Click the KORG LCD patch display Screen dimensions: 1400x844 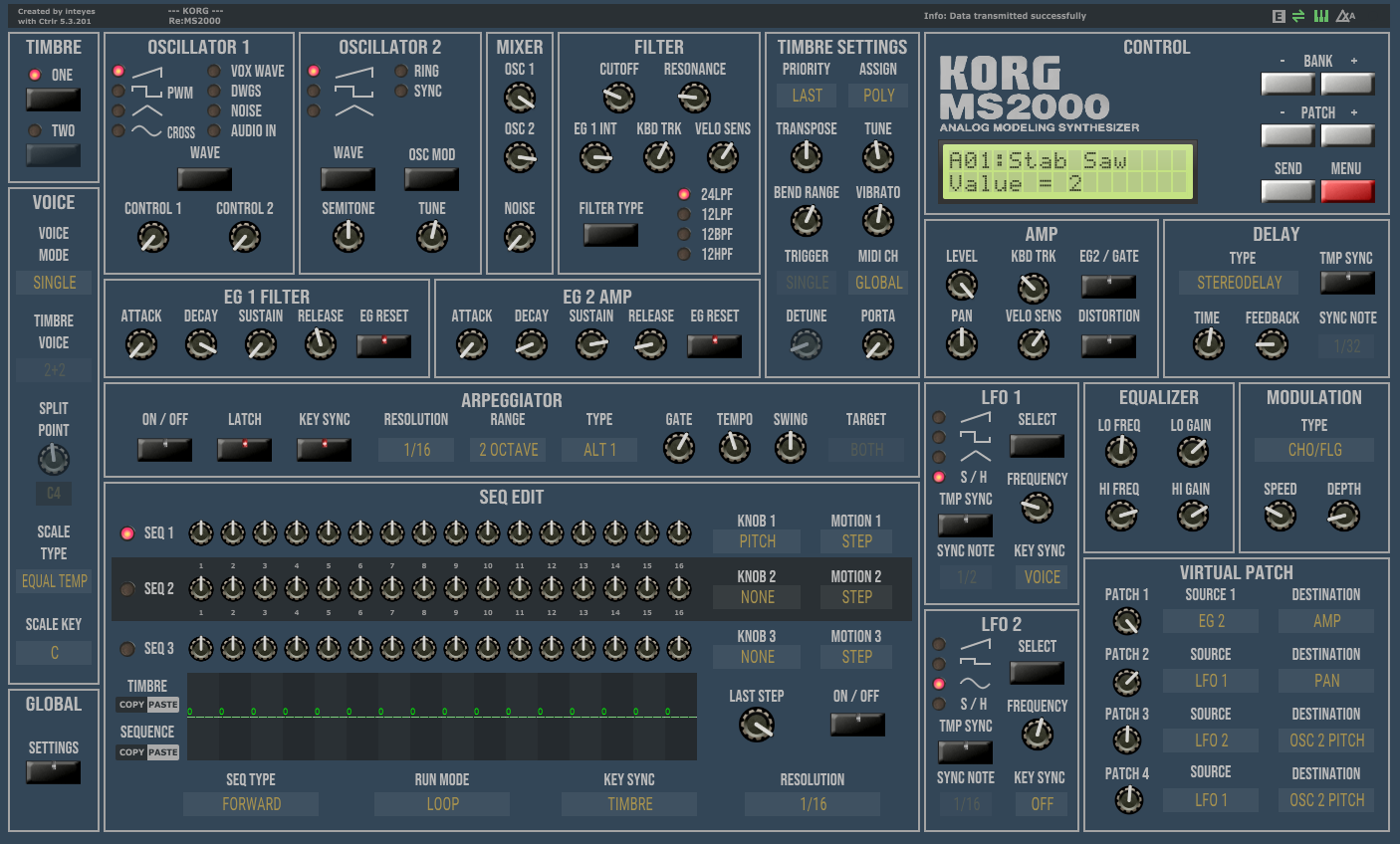(1067, 172)
